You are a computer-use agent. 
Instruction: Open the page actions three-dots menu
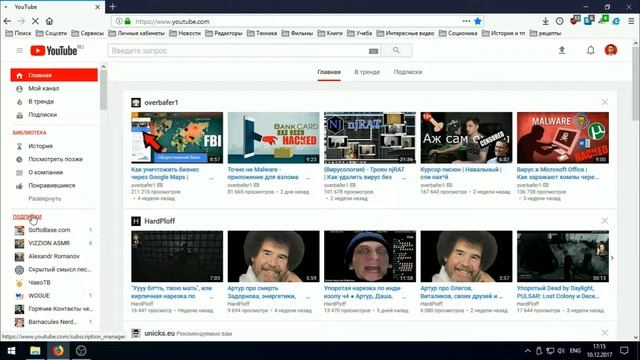(466, 21)
